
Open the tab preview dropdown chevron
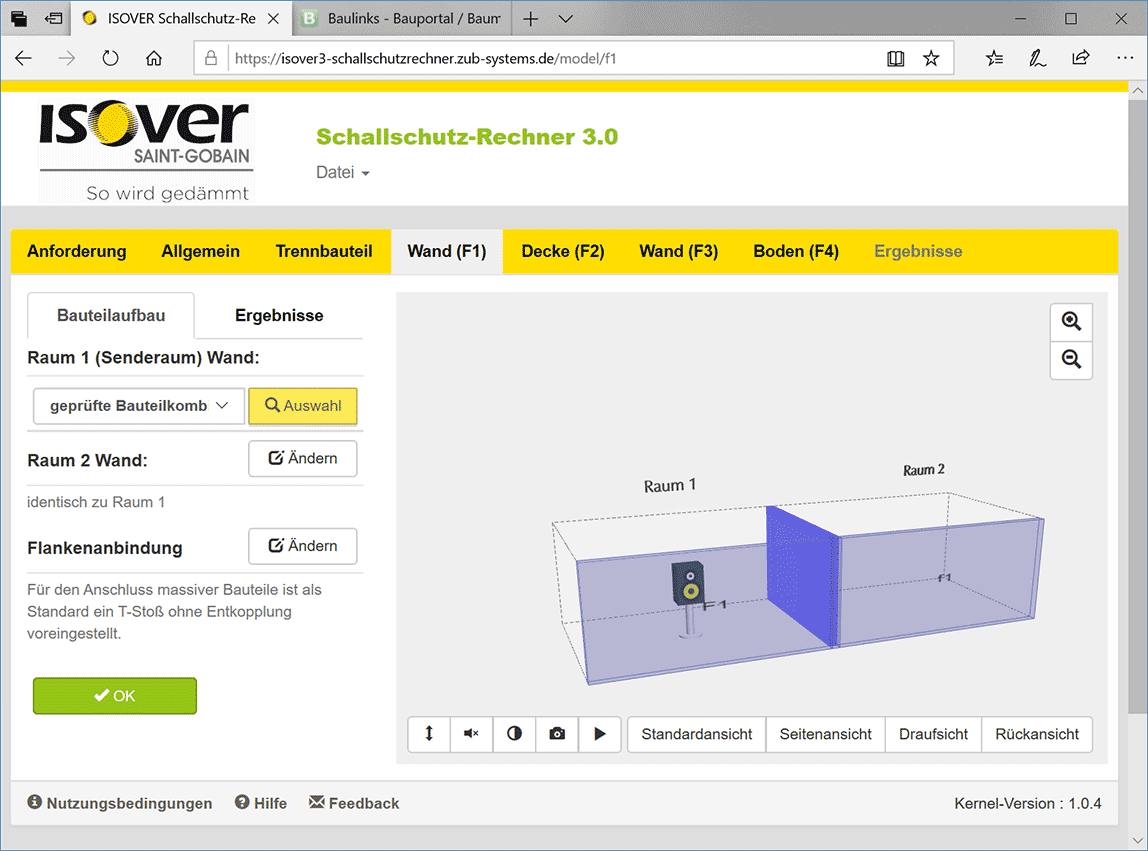[565, 19]
